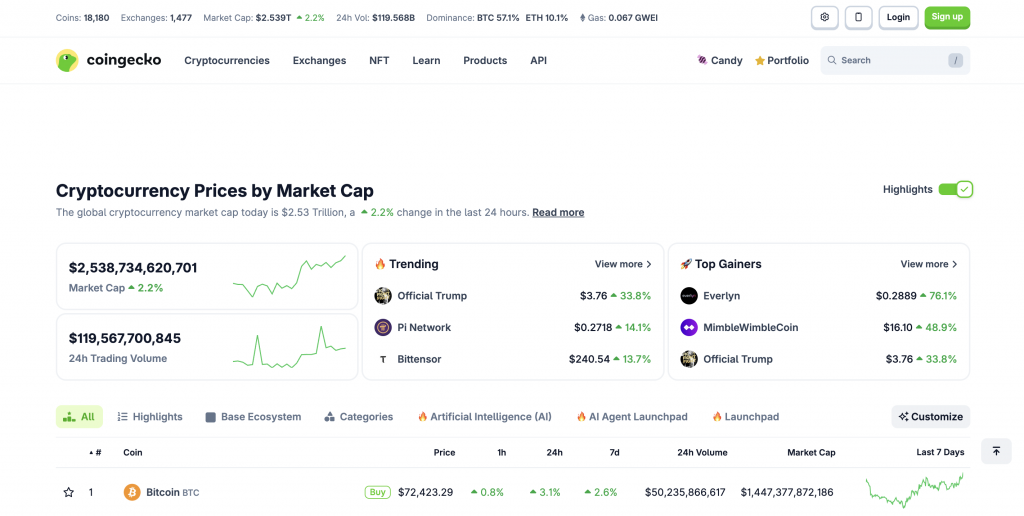Click the Everlyn coin icon
Viewport: 1024px width, 516px height.
[689, 296]
